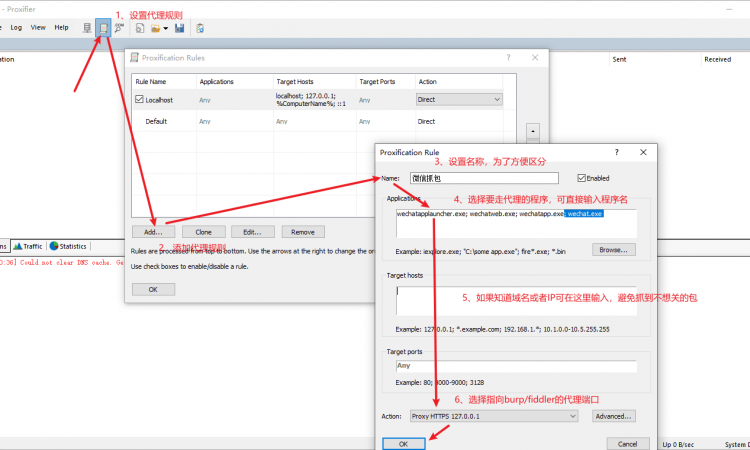This screenshot has height=450, width=750.
Task: Click Cancel in Proxification Rule dialog
Action: click(x=628, y=444)
